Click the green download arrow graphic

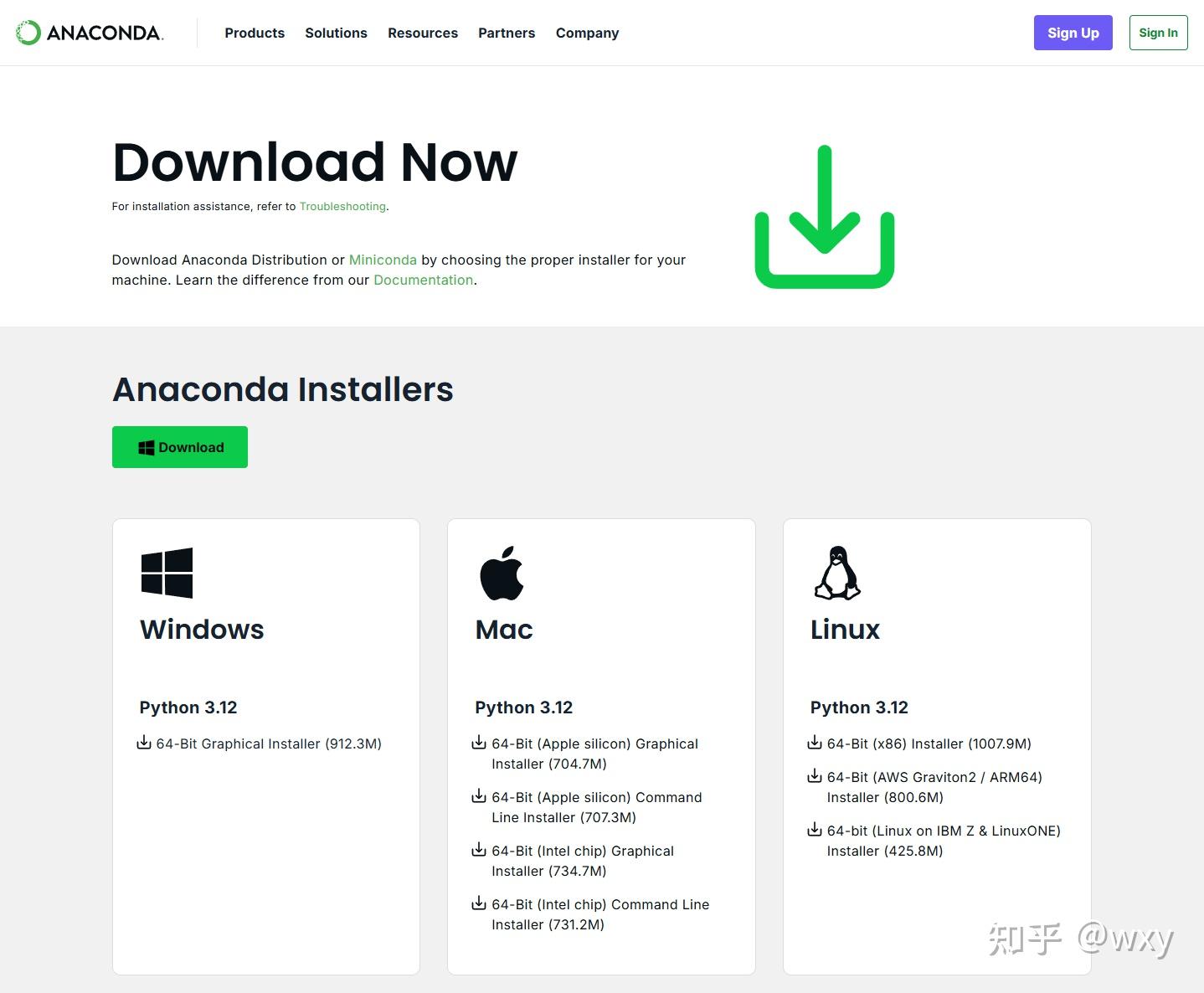[825, 215]
